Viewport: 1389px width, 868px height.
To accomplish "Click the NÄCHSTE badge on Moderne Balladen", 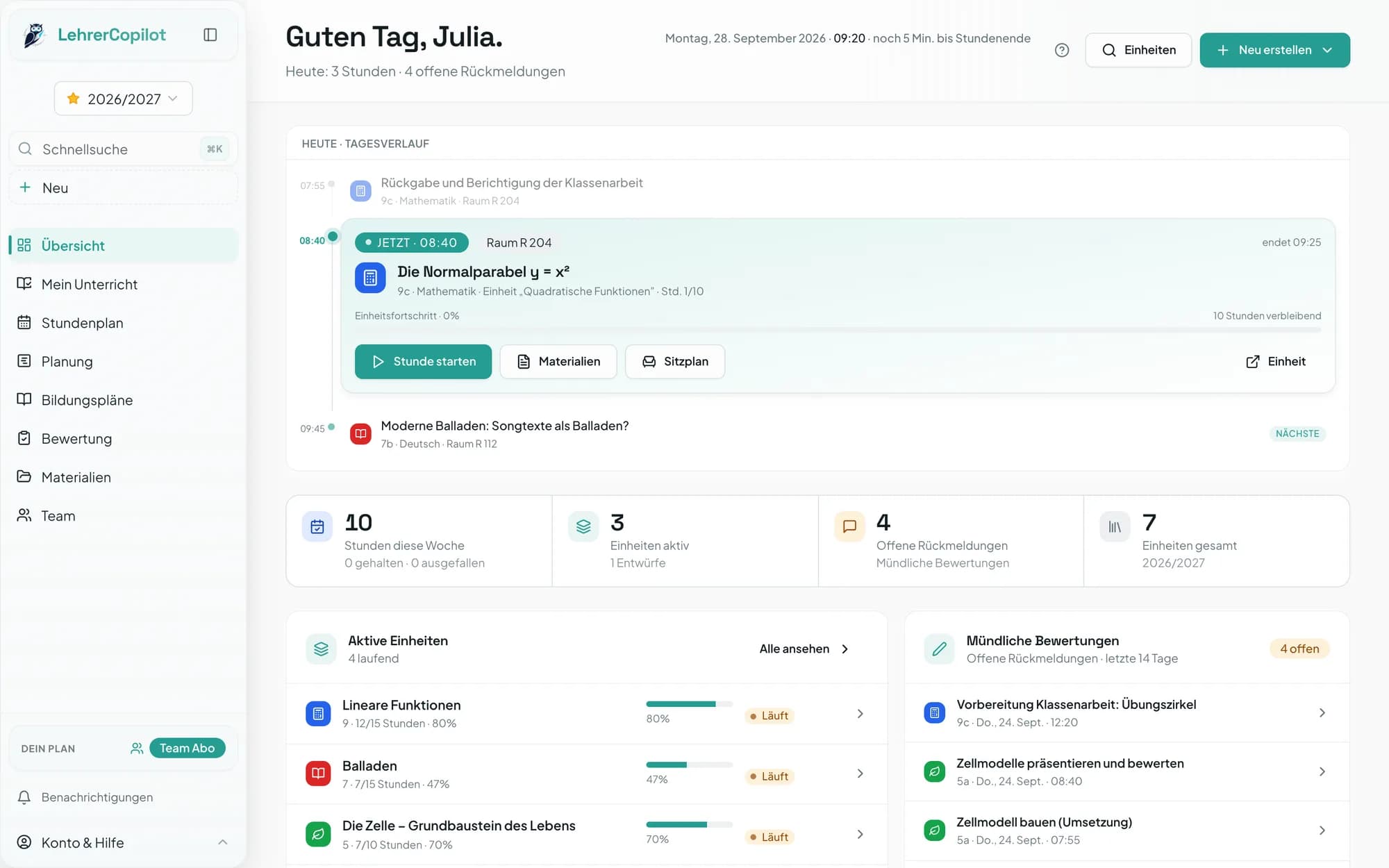I will click(x=1297, y=433).
